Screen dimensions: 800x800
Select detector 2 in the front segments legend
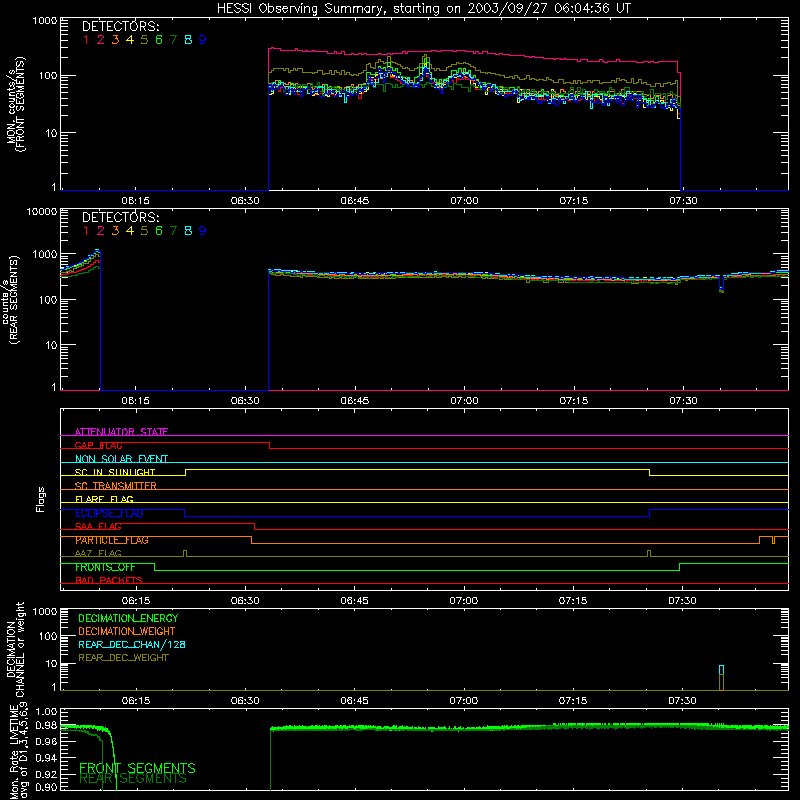coord(101,40)
